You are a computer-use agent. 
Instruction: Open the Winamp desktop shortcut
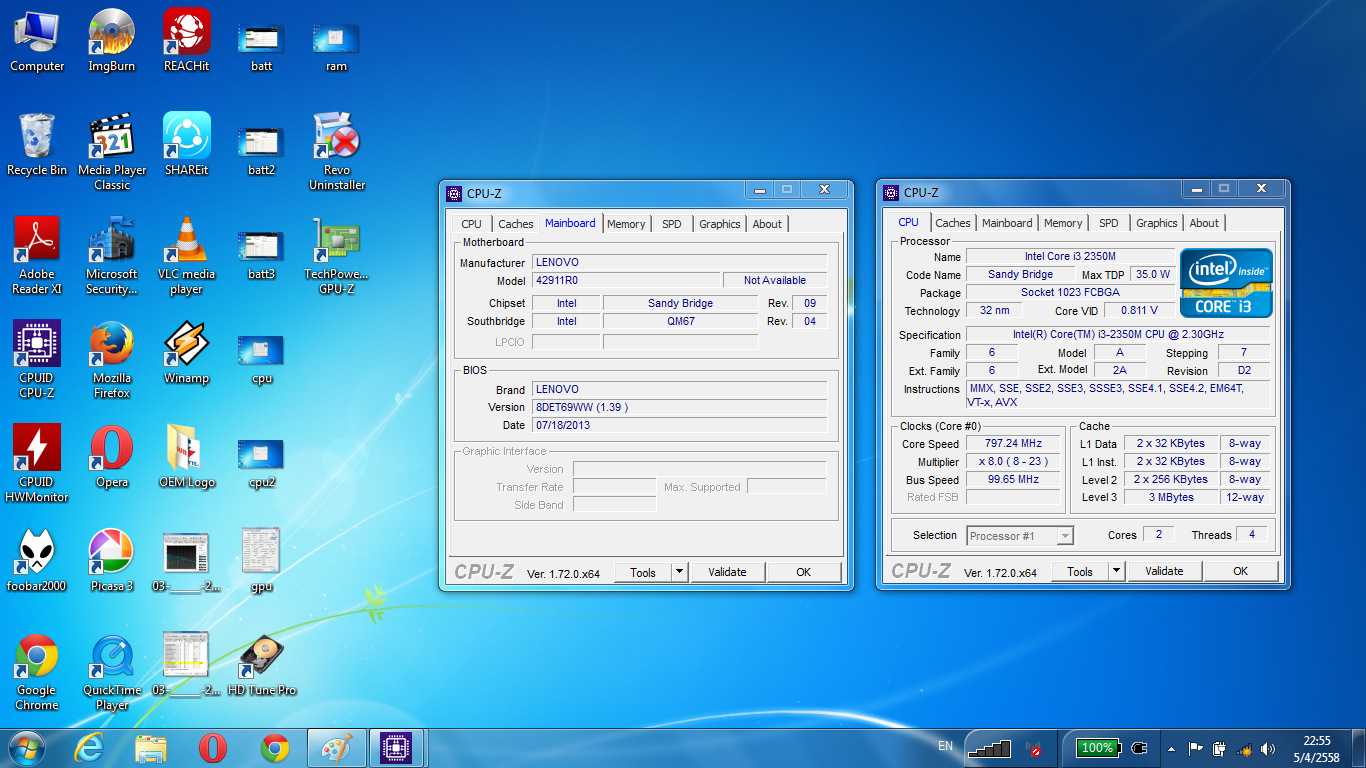coord(186,344)
